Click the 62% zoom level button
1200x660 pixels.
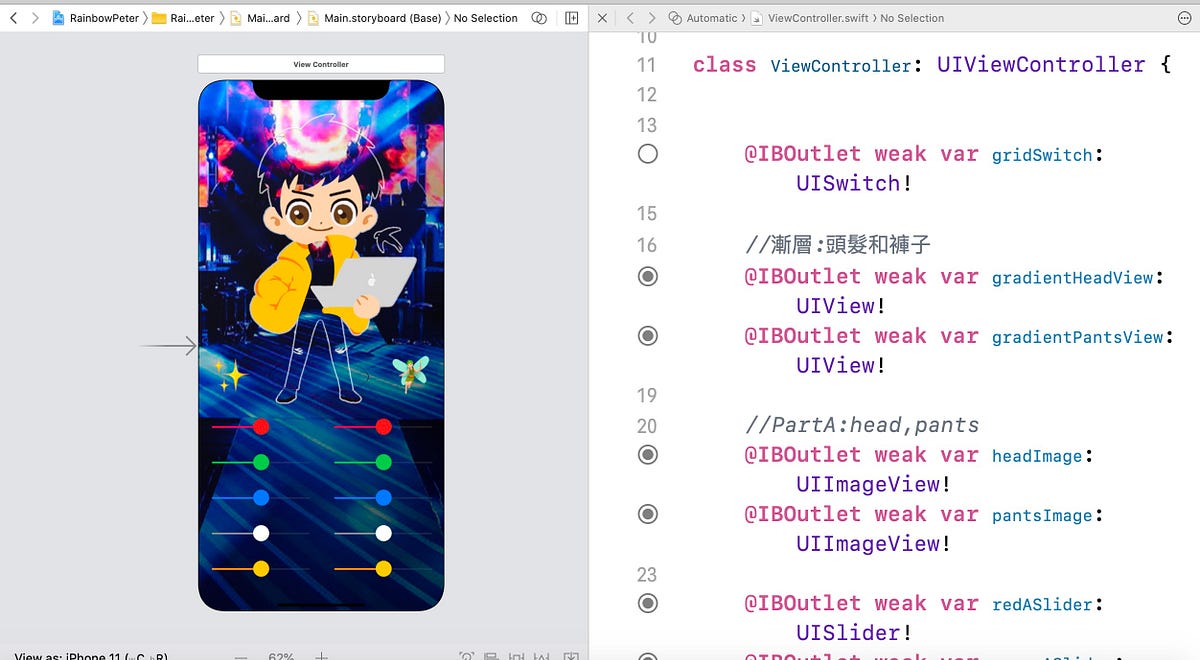coord(281,658)
